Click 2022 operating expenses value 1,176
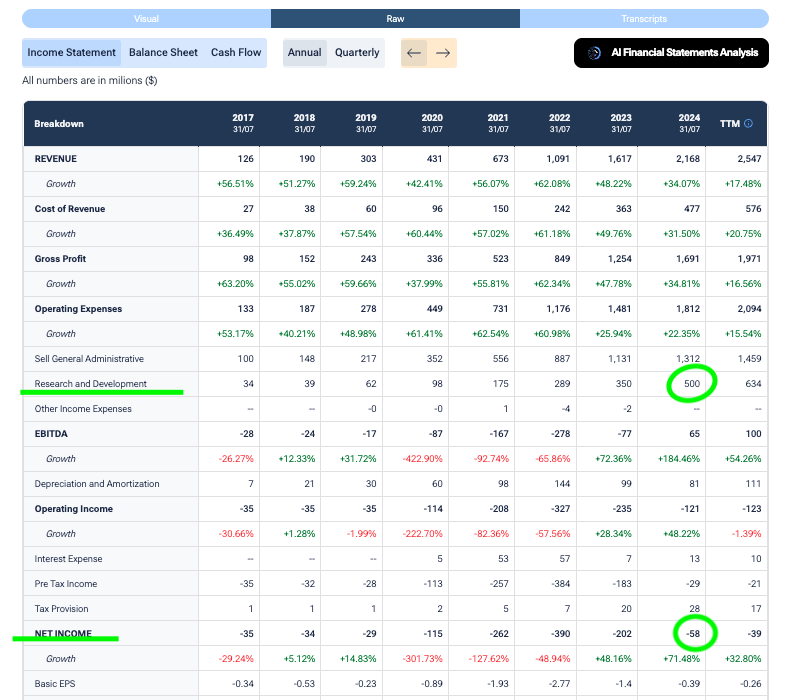 558,309
